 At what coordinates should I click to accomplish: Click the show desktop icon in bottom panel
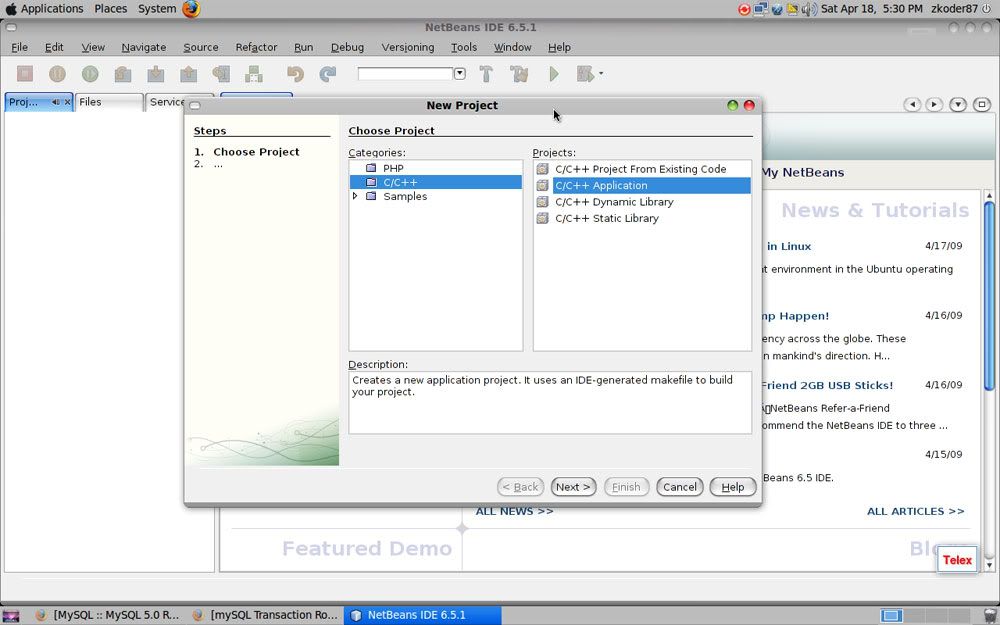click(11, 616)
